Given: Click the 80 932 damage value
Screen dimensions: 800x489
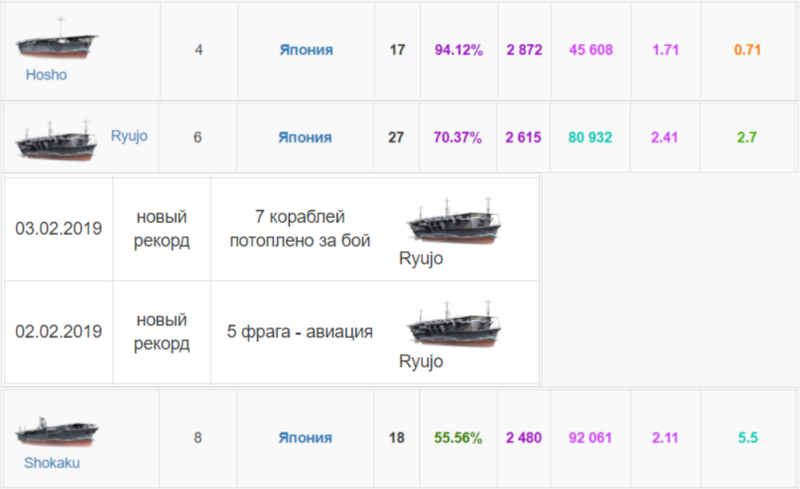Looking at the screenshot, I should coord(591,137).
